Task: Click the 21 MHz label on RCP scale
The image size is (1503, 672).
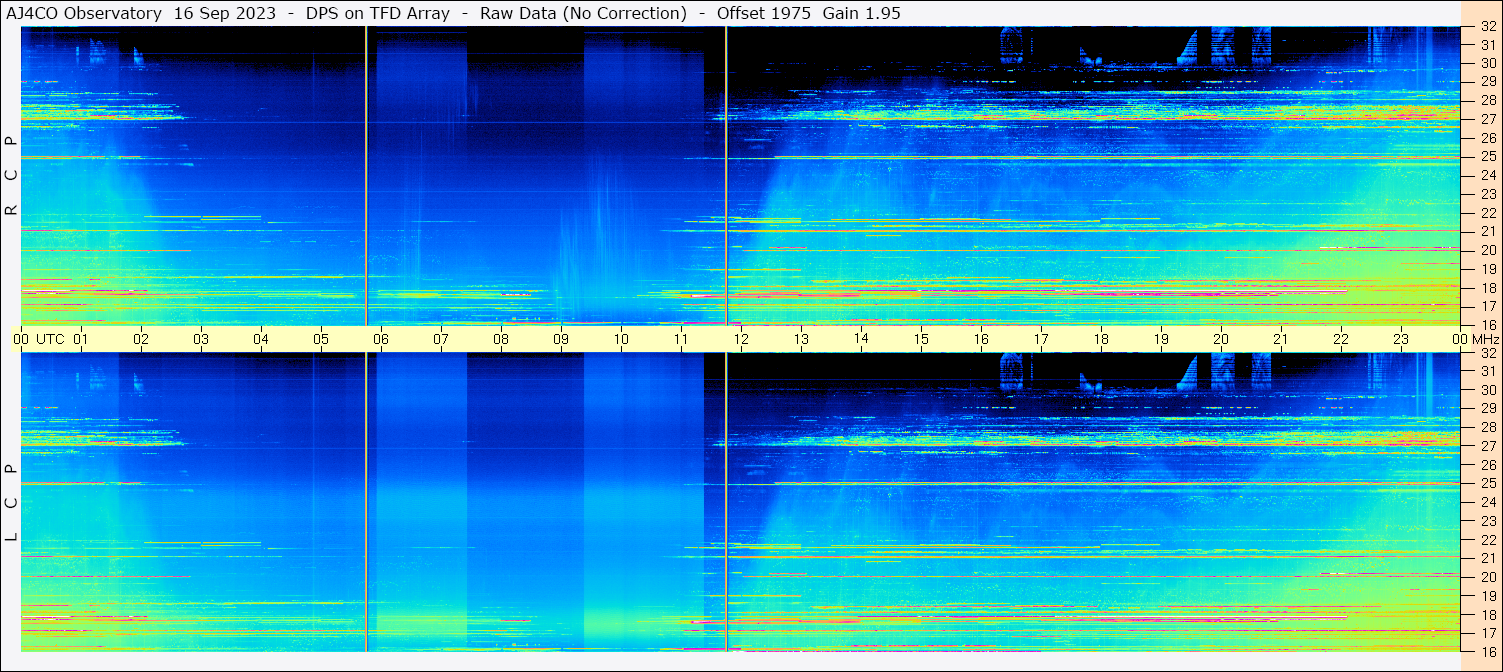Action: (1487, 232)
